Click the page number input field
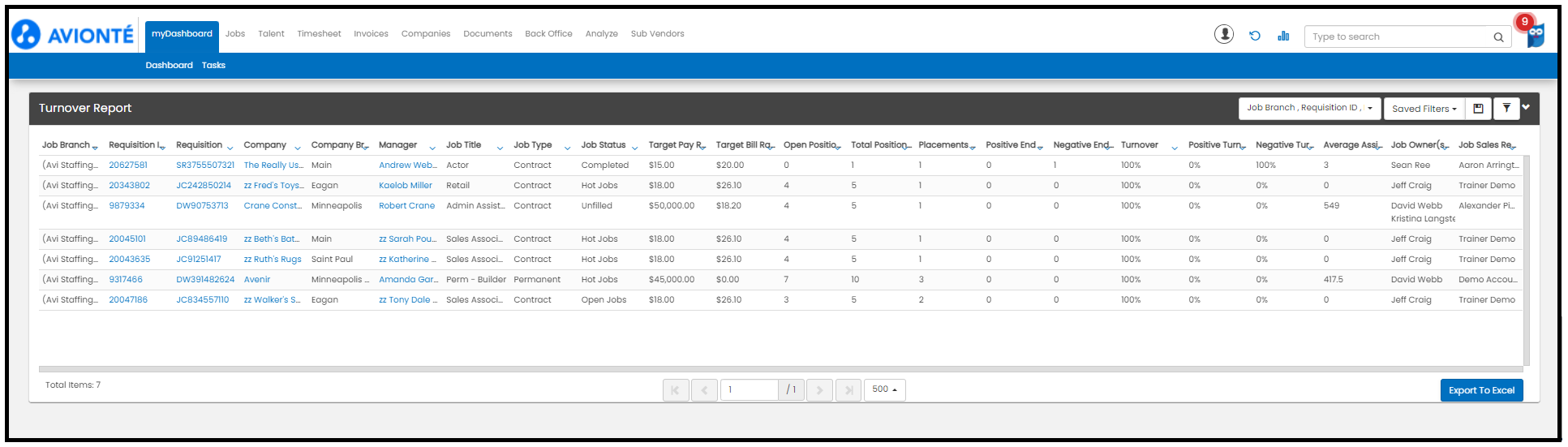 (x=750, y=390)
